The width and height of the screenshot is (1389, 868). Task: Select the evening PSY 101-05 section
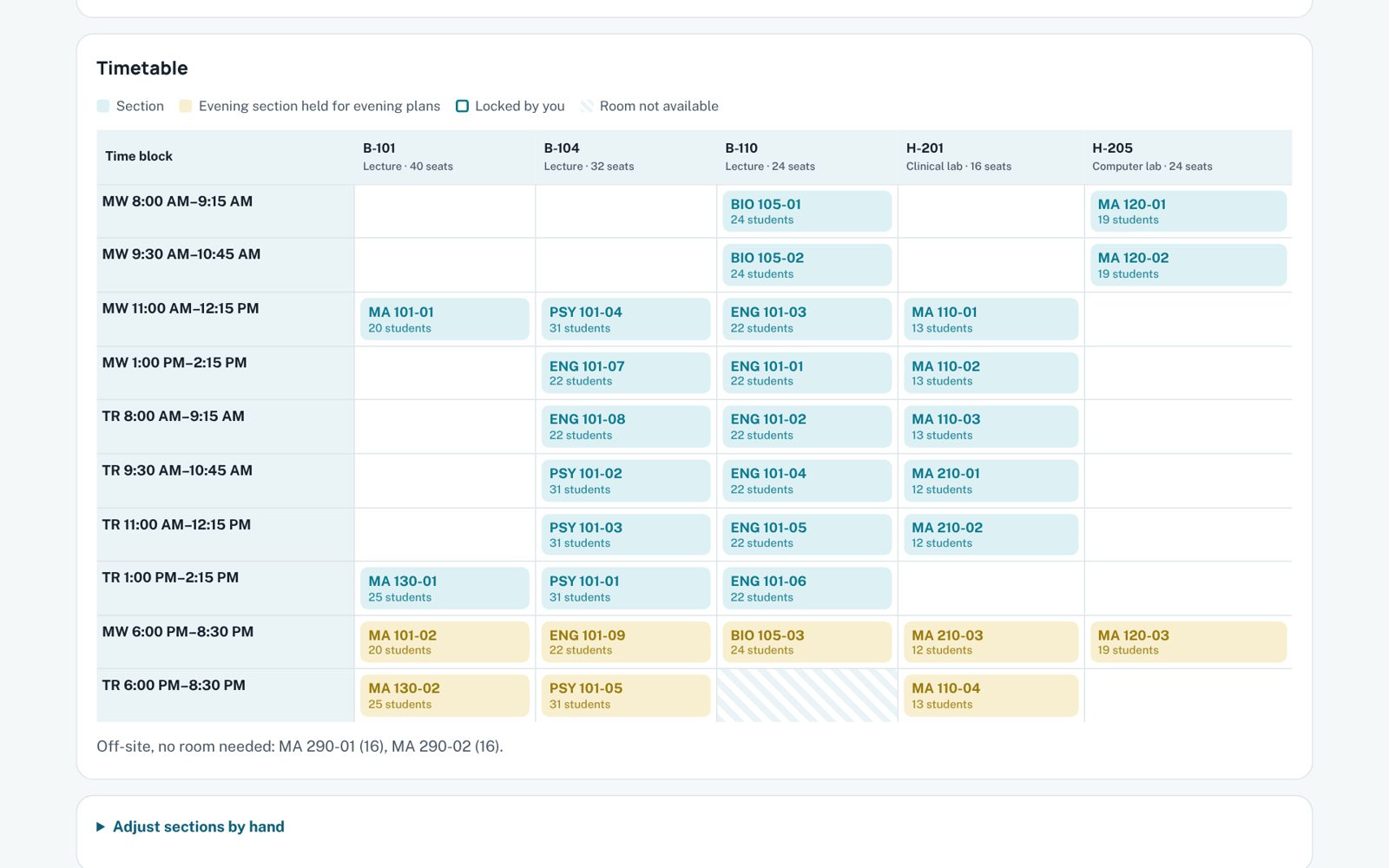[626, 696]
